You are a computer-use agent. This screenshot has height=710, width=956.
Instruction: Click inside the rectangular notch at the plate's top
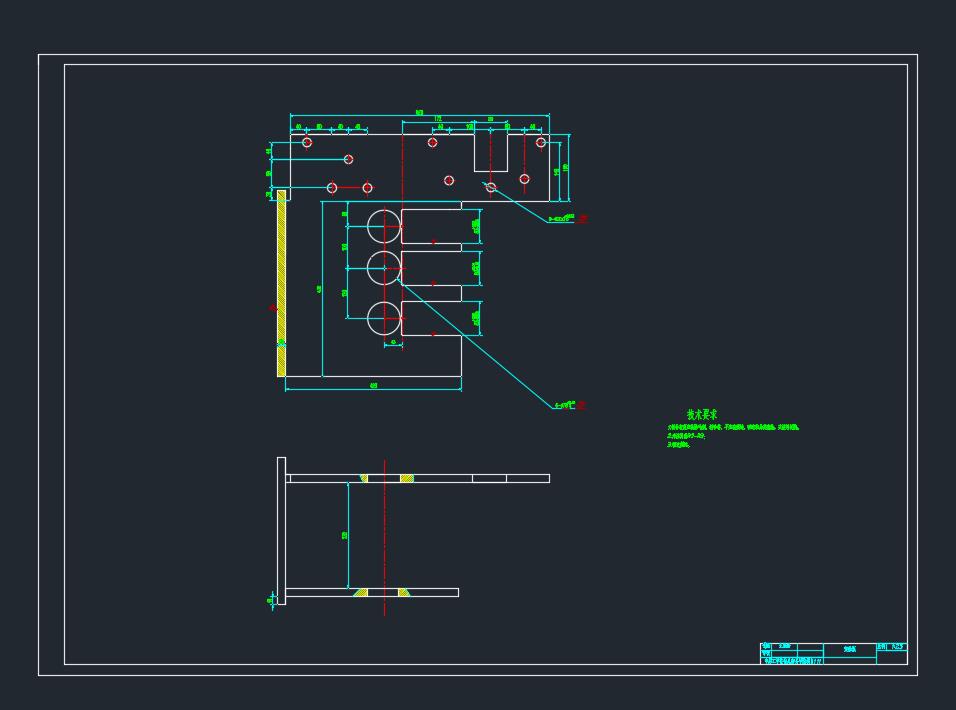[x=490, y=152]
